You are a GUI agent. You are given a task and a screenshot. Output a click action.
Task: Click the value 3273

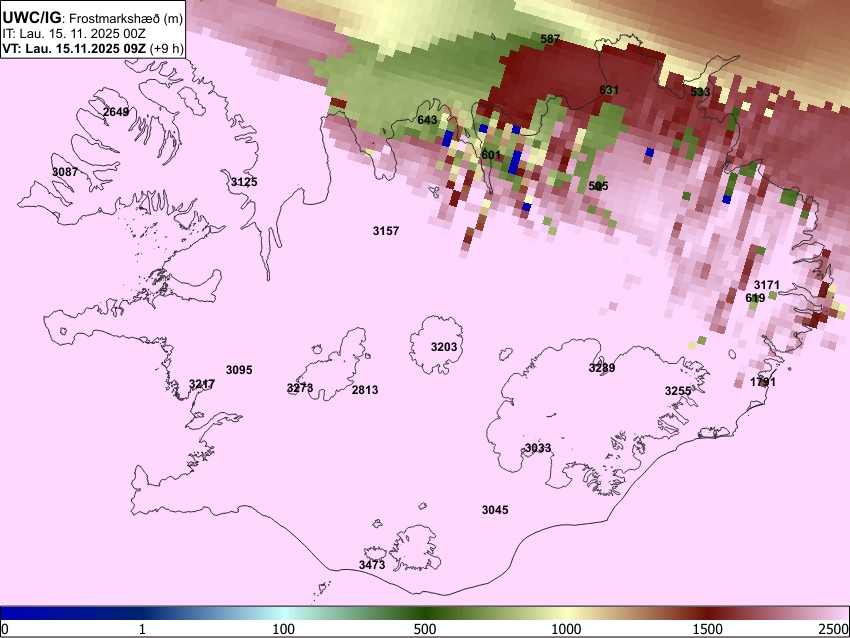pos(300,388)
